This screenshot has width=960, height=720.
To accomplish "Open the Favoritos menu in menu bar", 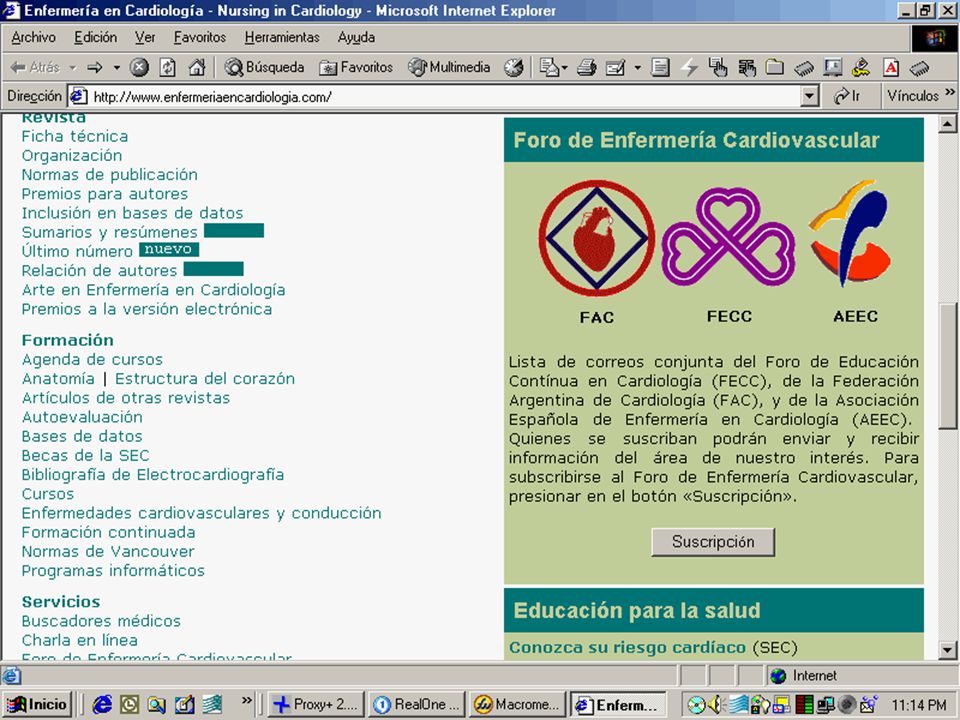I will [200, 37].
